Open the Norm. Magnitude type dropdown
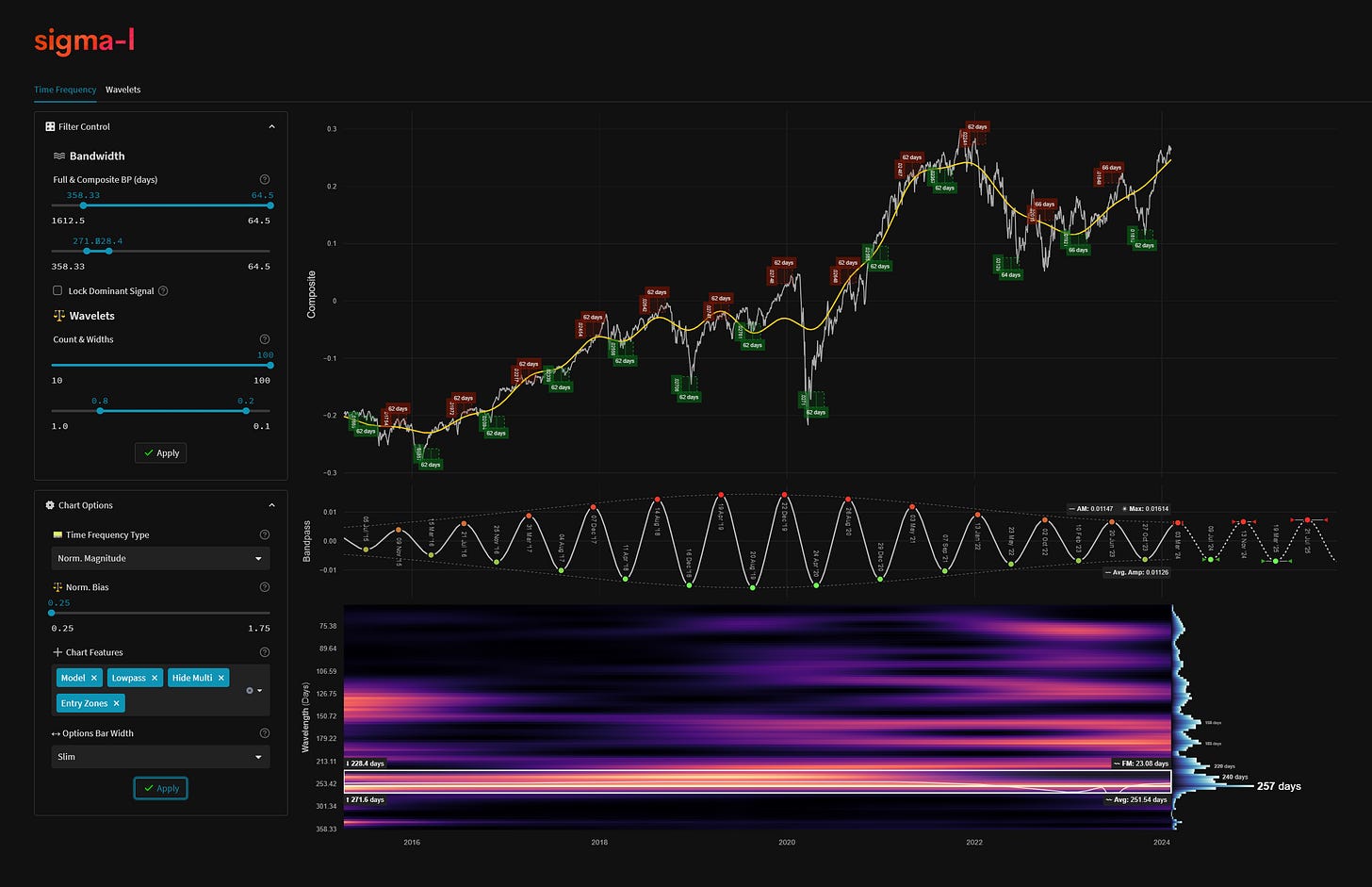 (x=160, y=558)
